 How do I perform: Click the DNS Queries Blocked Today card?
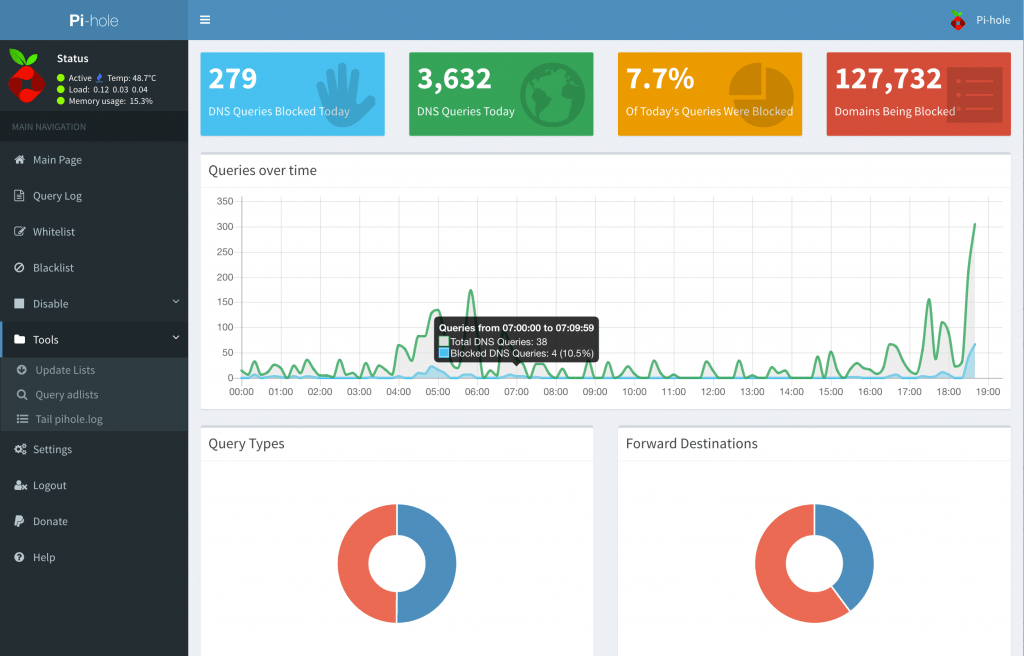(292, 94)
